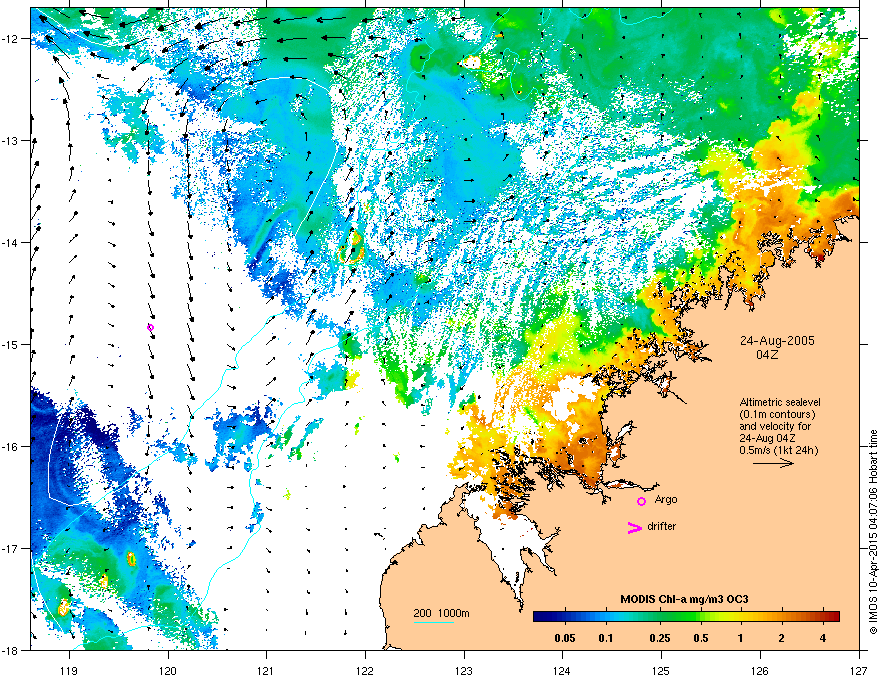880x680 pixels.
Task: Click the '04Z' time label under date
Action: pyautogui.click(x=767, y=355)
